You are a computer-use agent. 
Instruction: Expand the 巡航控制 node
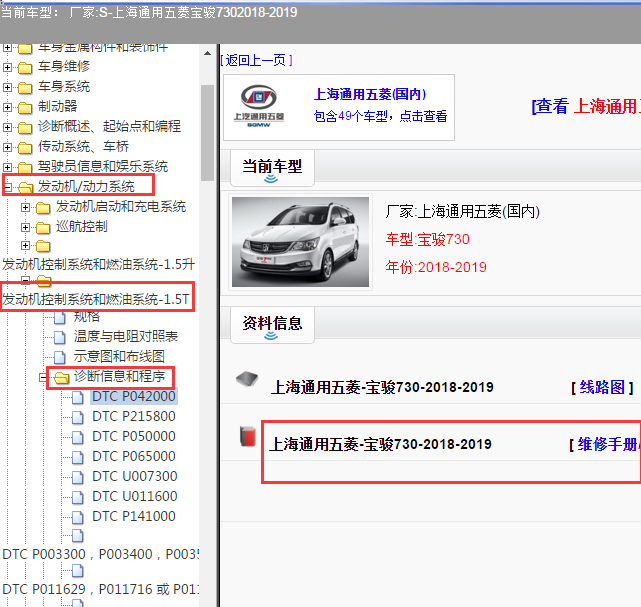click(25, 227)
